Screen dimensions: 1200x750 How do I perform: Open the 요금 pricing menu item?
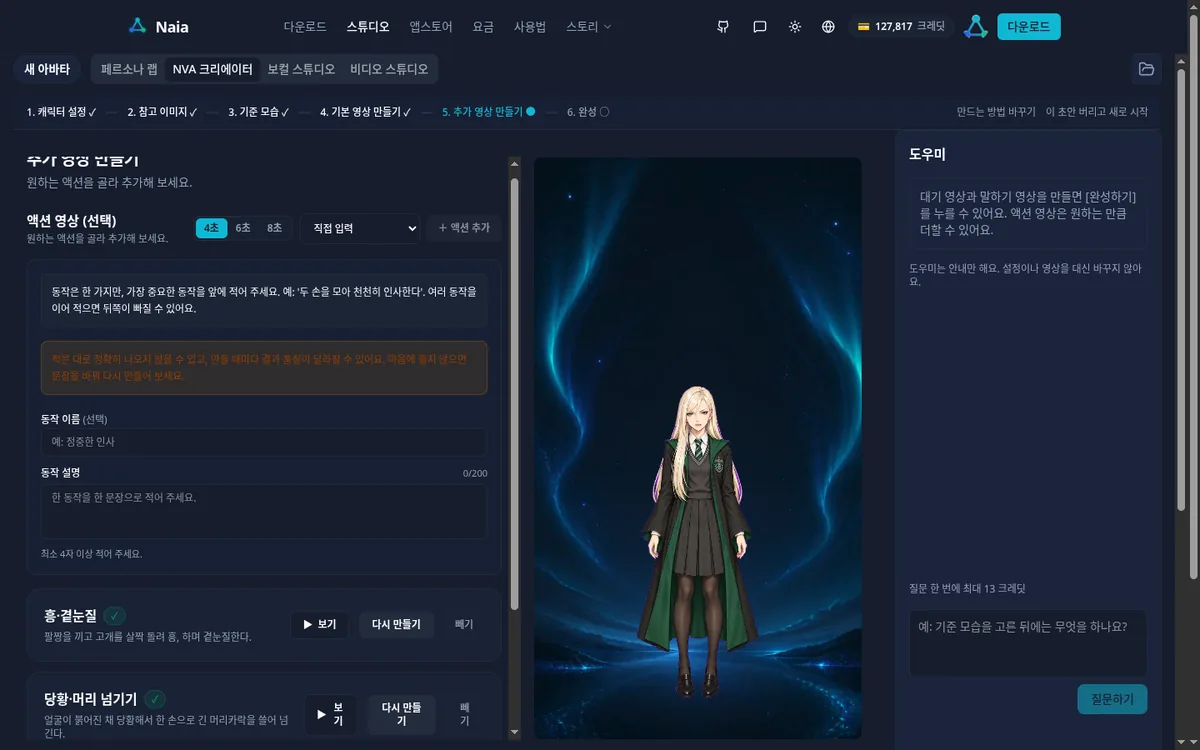click(x=483, y=27)
